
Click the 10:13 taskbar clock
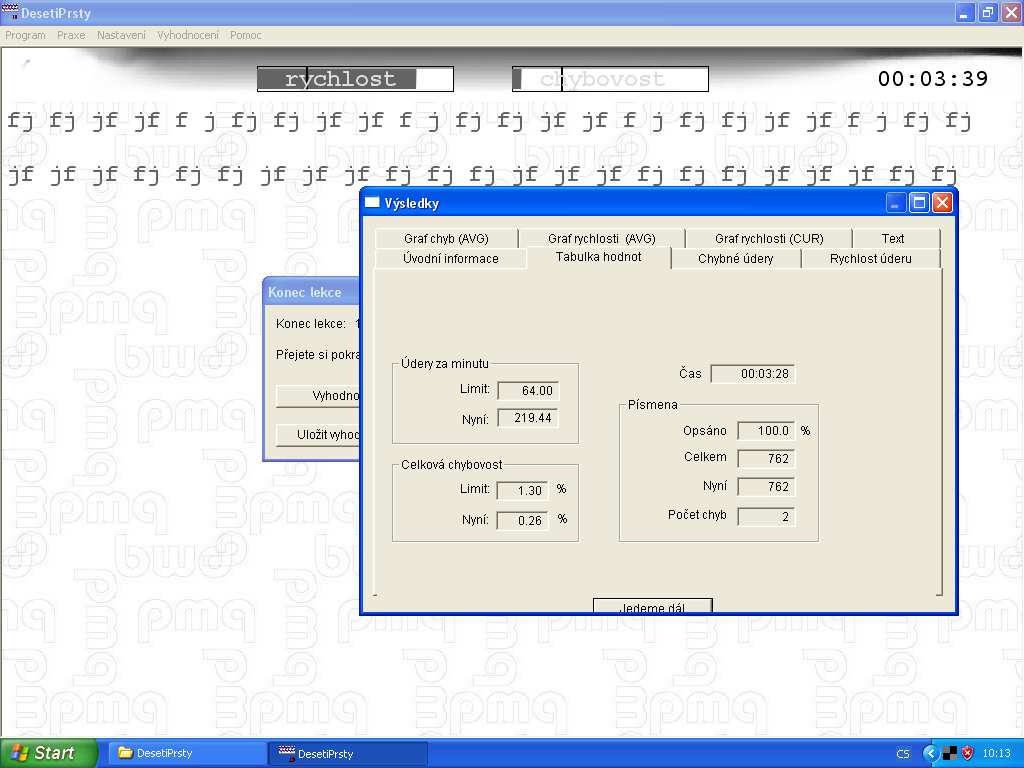click(997, 754)
